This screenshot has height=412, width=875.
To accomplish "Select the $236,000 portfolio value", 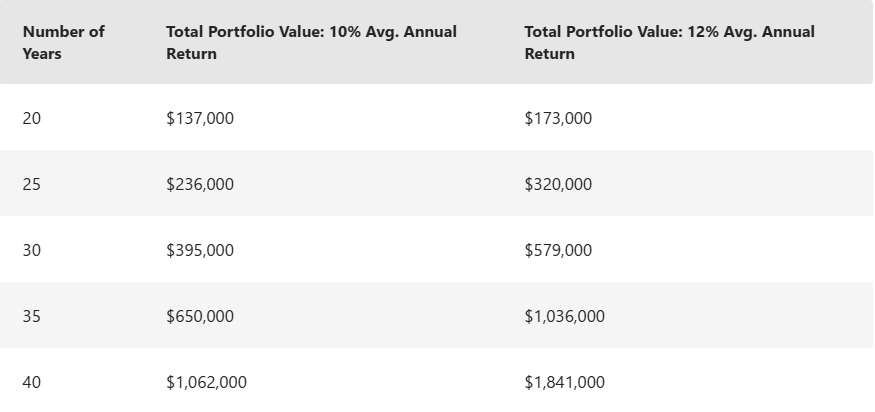I will [x=200, y=184].
